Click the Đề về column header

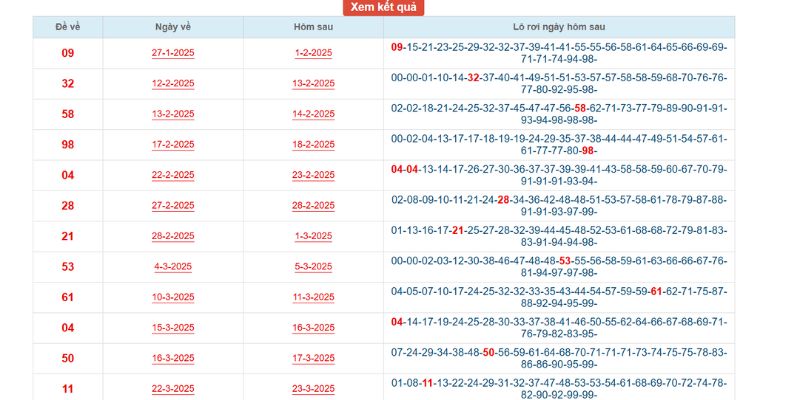(68, 27)
